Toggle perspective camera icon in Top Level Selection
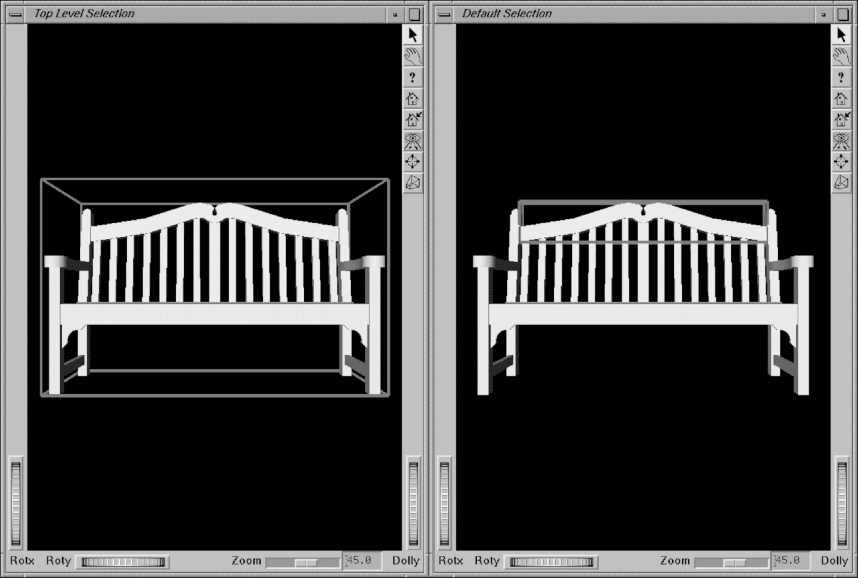Image resolution: width=858 pixels, height=578 pixels. coord(413,183)
